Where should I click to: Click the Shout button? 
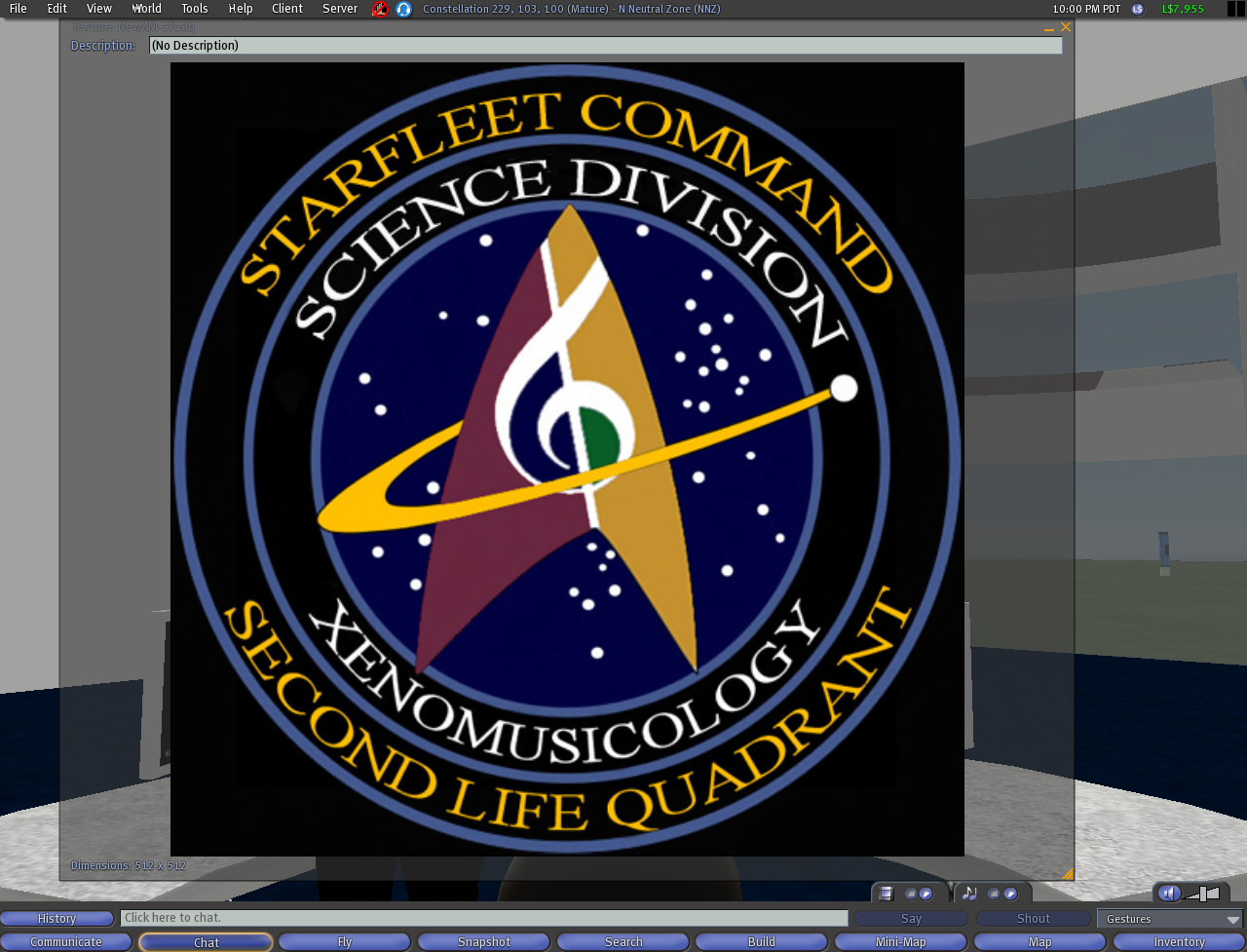(x=1034, y=919)
